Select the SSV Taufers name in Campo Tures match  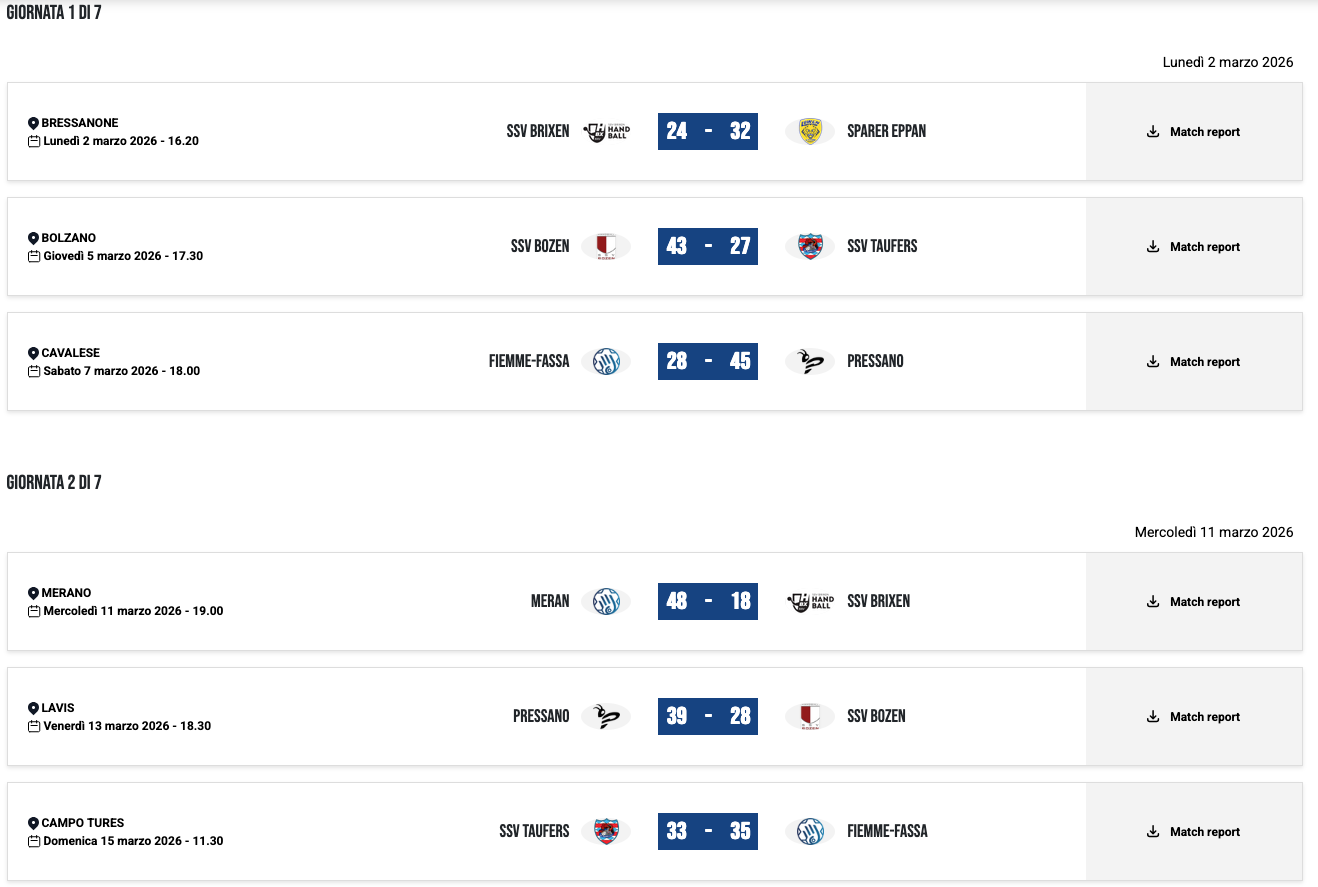point(534,831)
